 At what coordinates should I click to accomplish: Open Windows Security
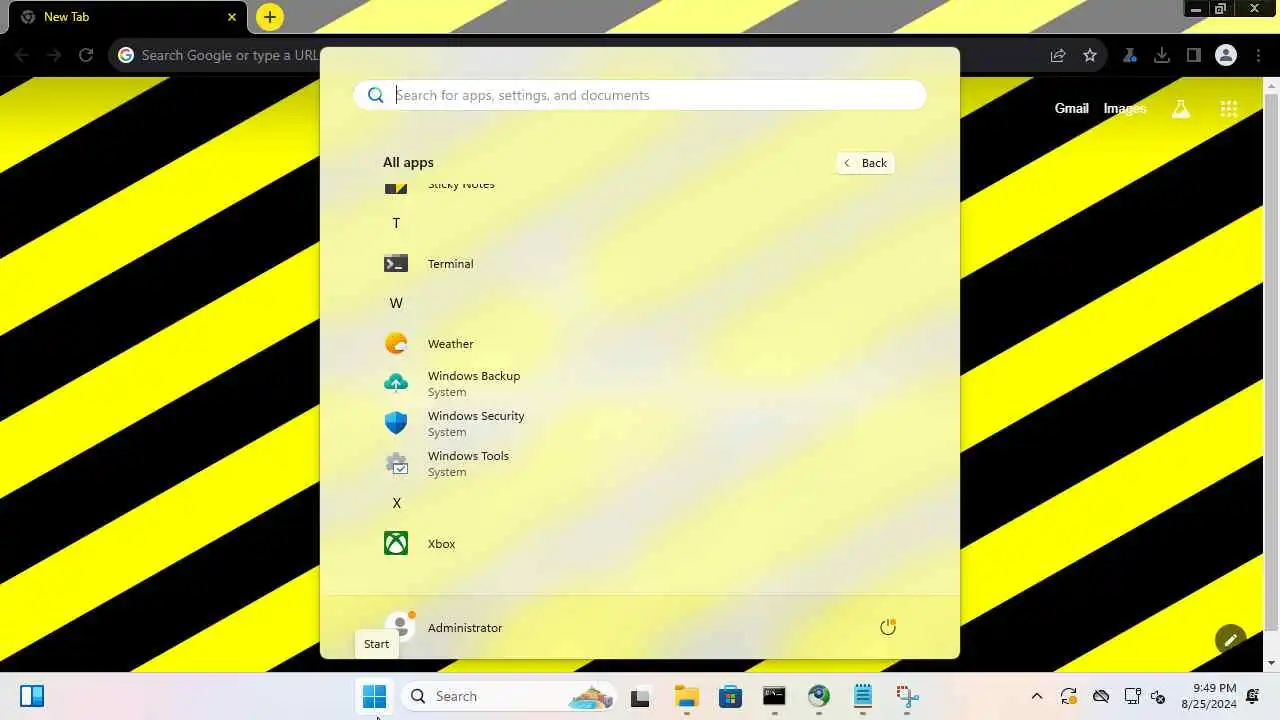pos(640,424)
